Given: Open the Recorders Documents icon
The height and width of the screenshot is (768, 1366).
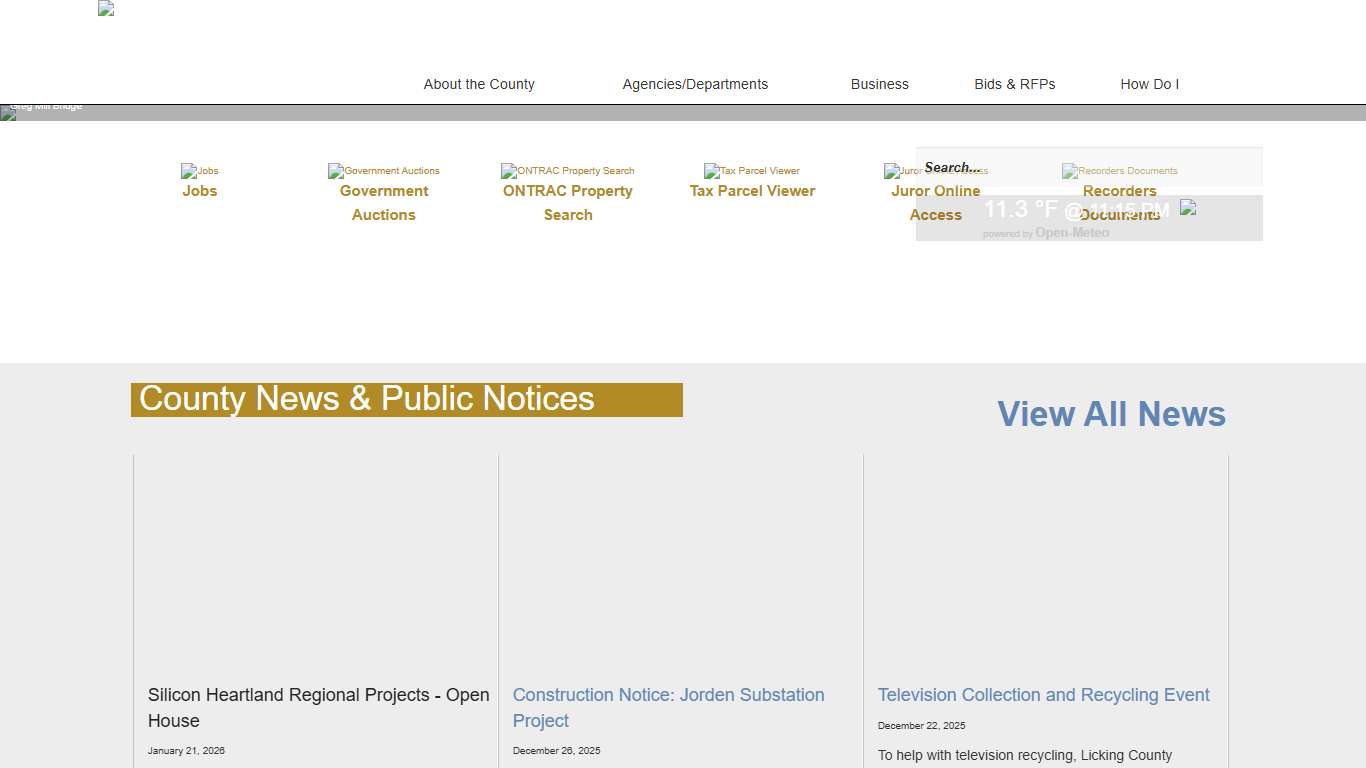Looking at the screenshot, I should 1119,171.
